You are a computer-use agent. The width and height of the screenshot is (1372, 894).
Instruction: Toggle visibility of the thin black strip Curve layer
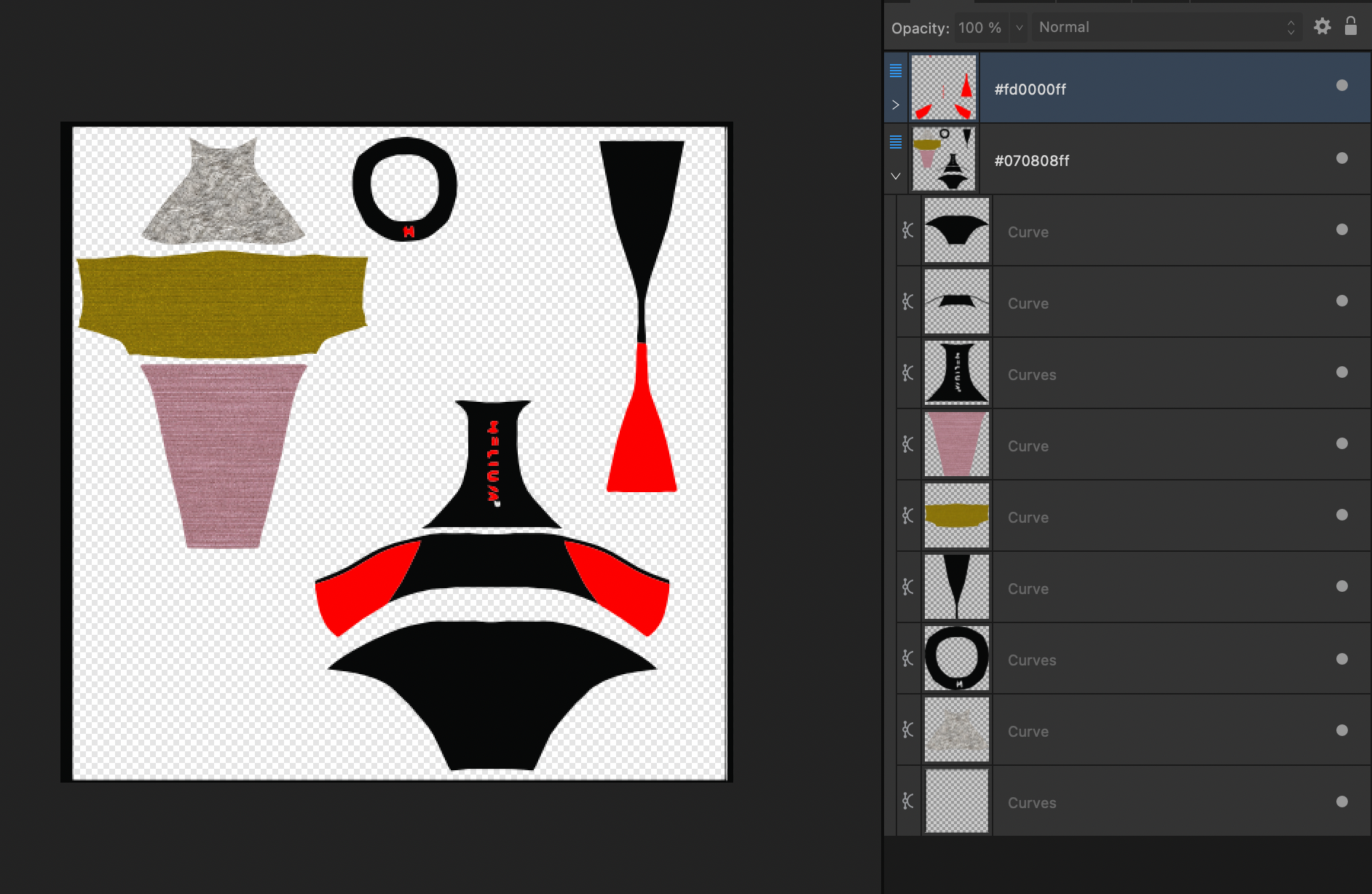tap(1342, 301)
